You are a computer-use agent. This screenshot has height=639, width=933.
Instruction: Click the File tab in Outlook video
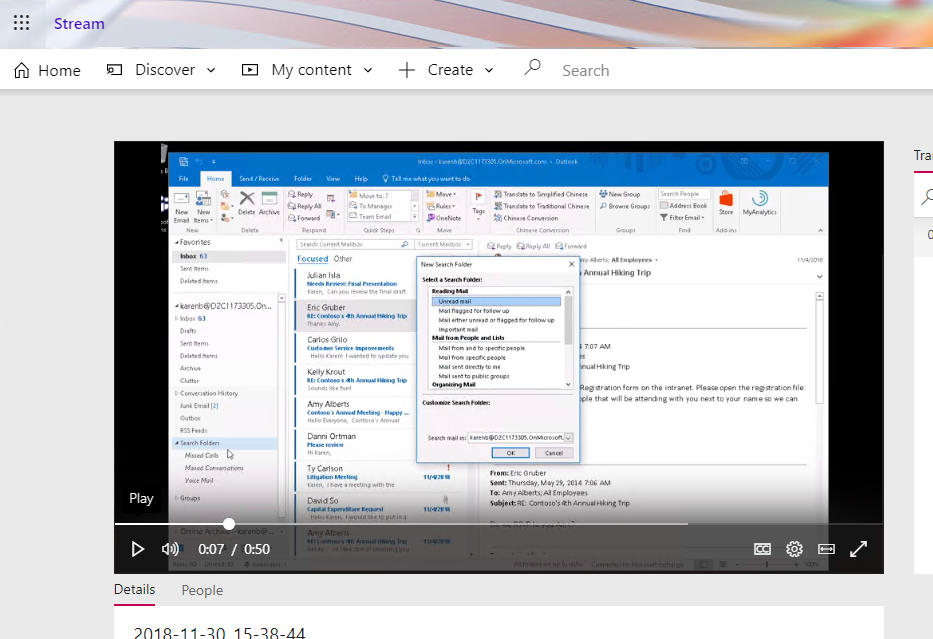click(x=184, y=178)
